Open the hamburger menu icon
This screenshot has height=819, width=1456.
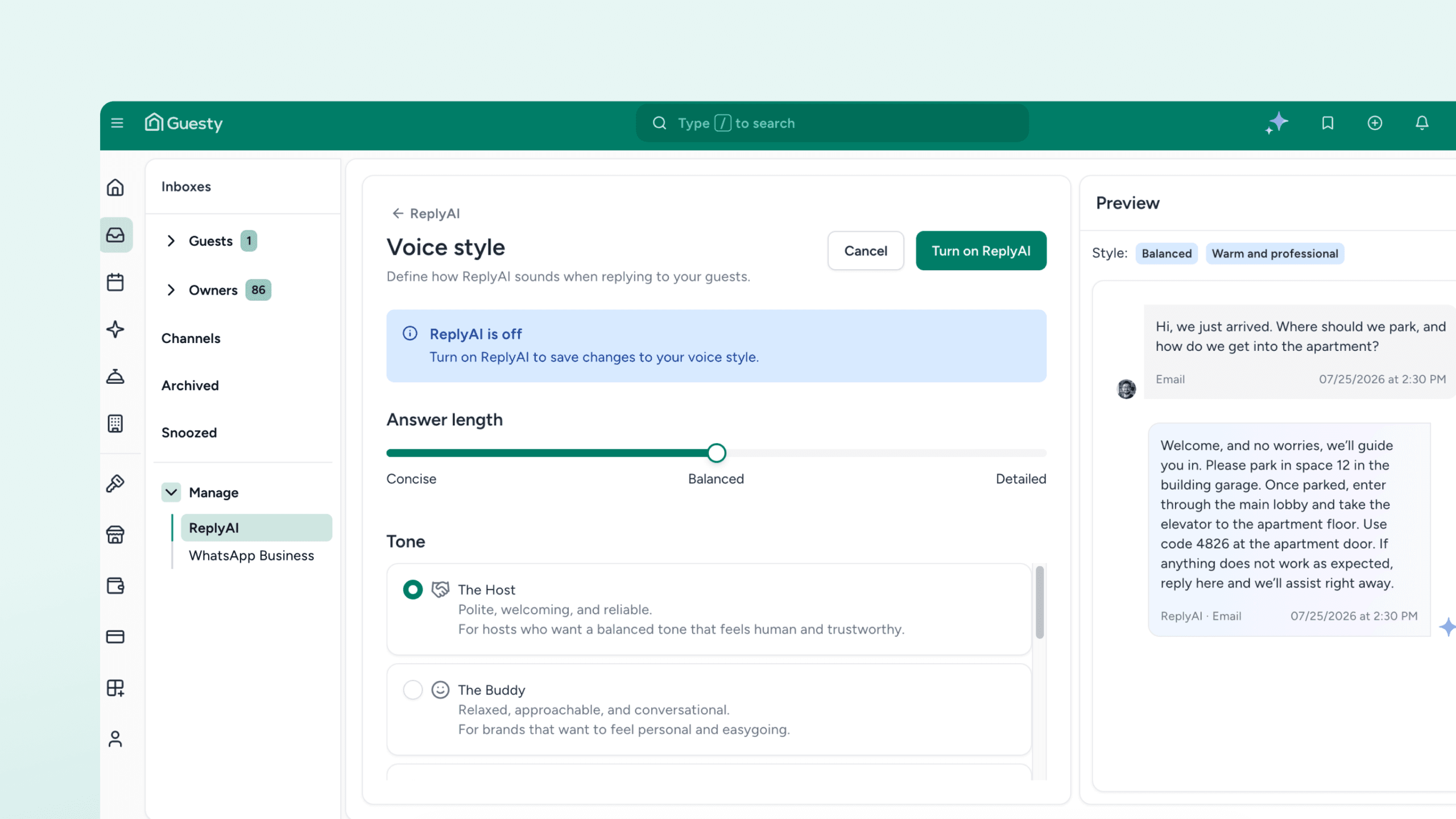pos(117,123)
